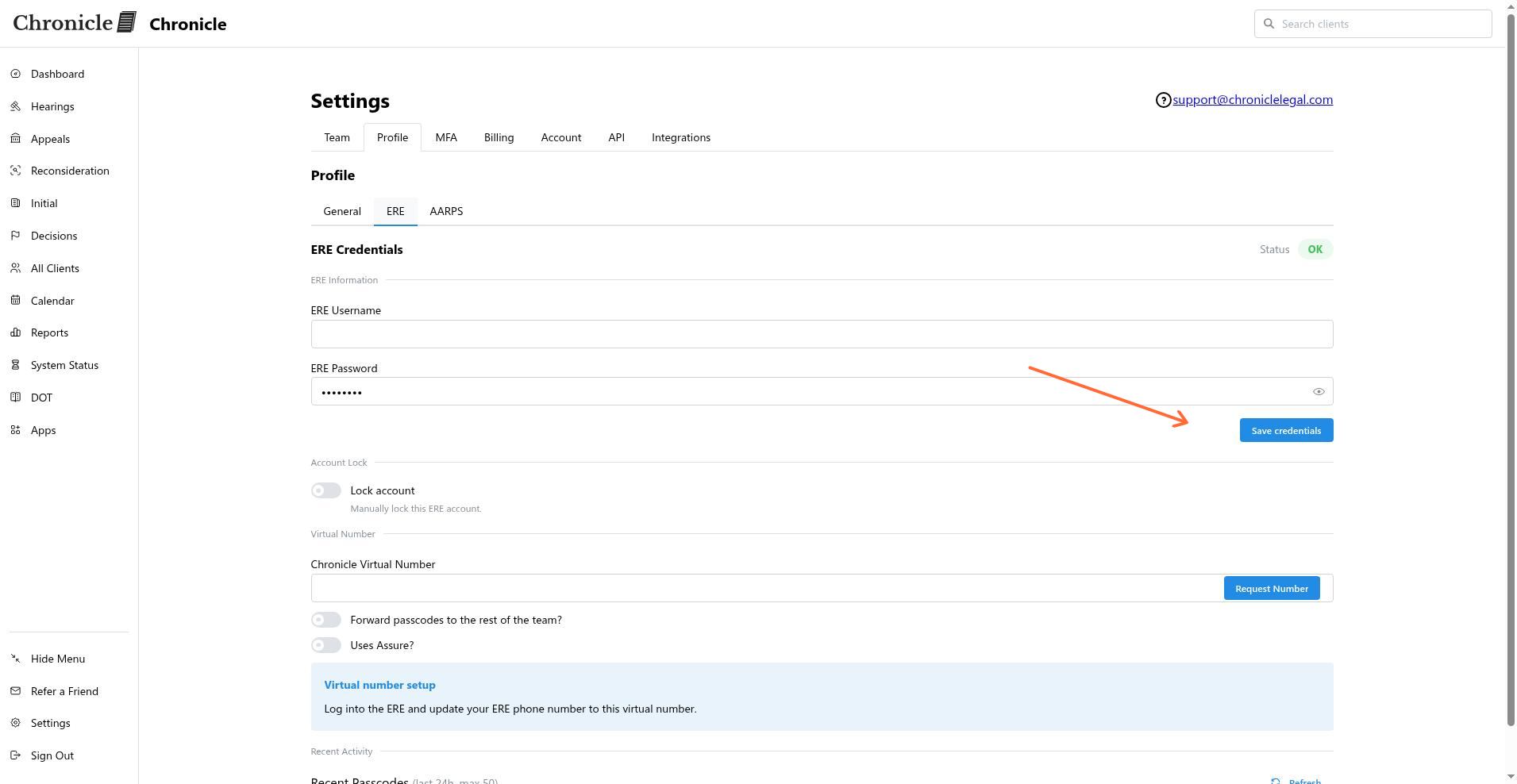The image size is (1517, 784).
Task: Open the API tab
Action: [616, 137]
